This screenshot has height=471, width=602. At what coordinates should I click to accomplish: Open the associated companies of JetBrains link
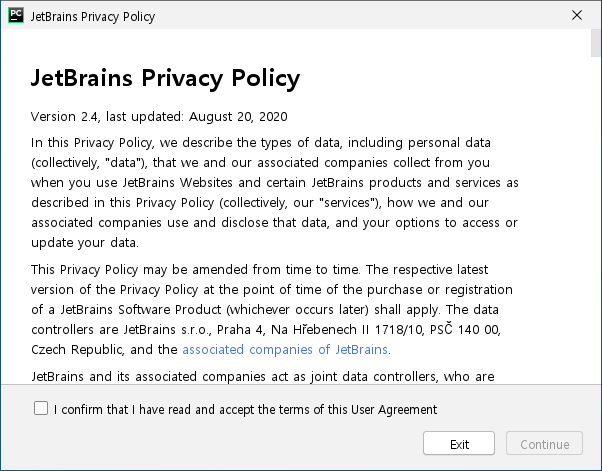click(285, 350)
